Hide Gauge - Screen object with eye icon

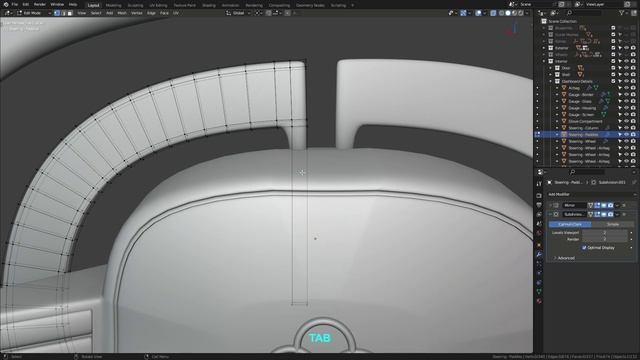click(627, 115)
